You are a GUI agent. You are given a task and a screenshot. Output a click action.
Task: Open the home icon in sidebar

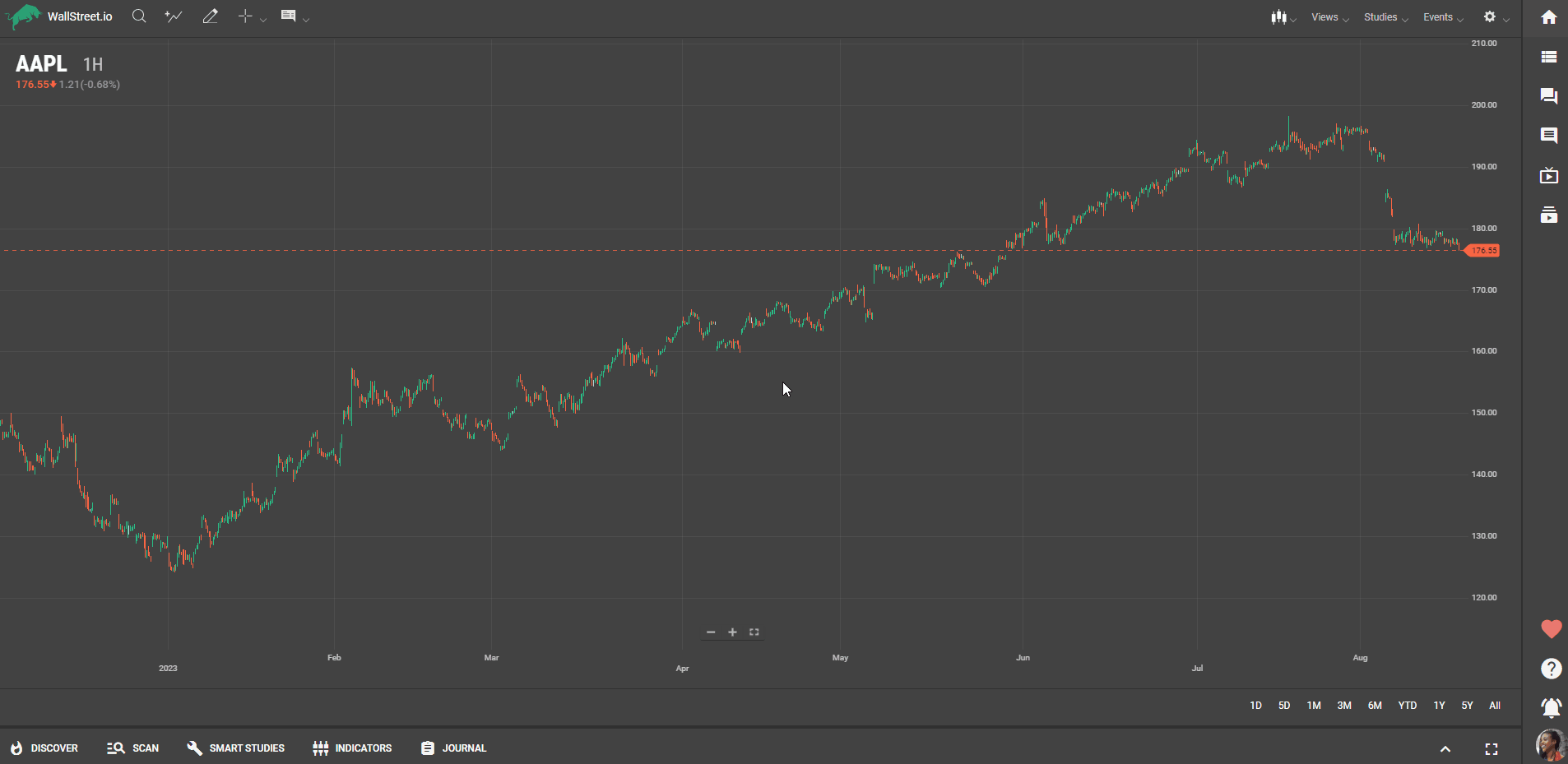pos(1548,17)
